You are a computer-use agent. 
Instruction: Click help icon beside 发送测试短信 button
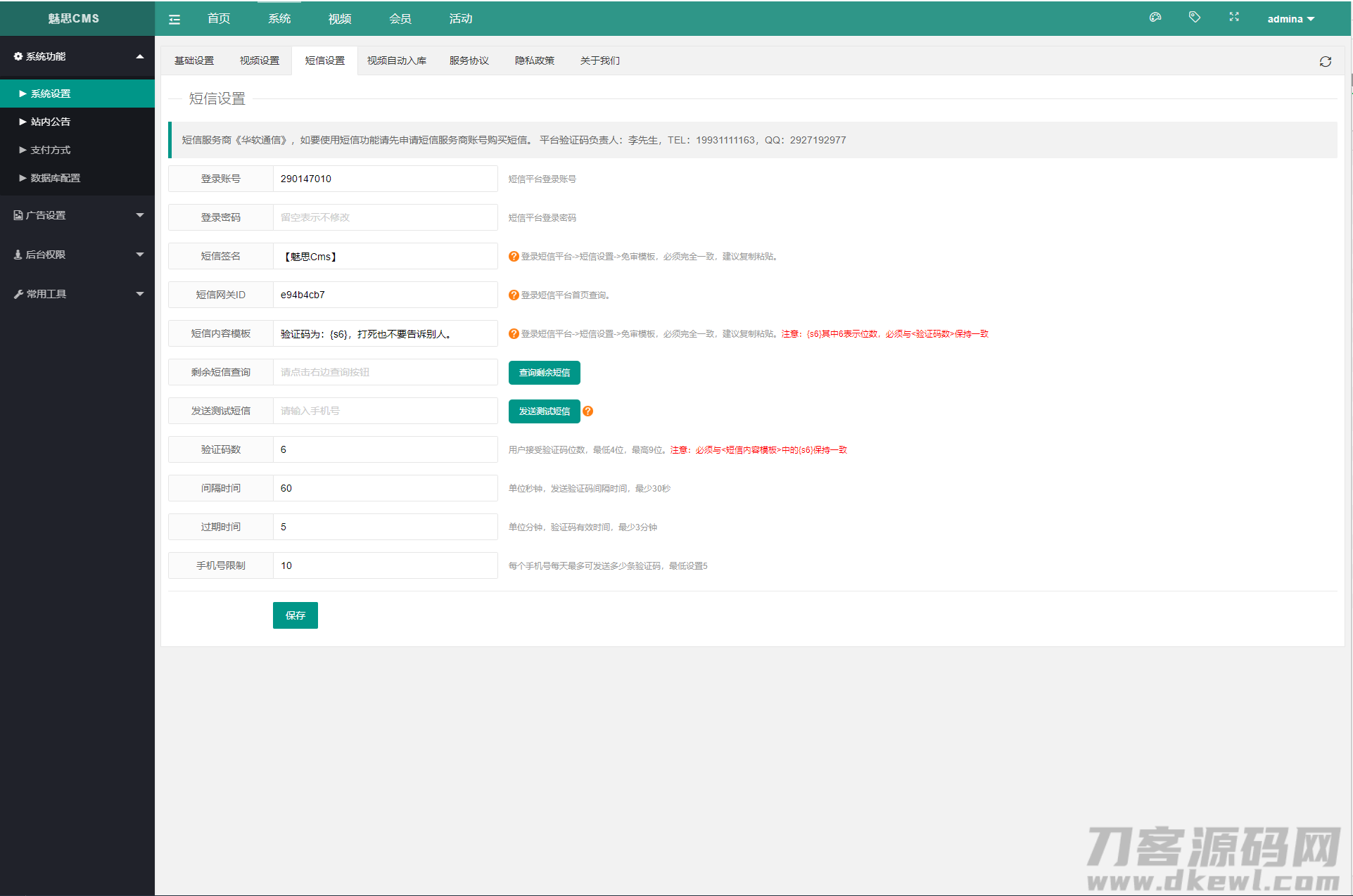tap(588, 411)
